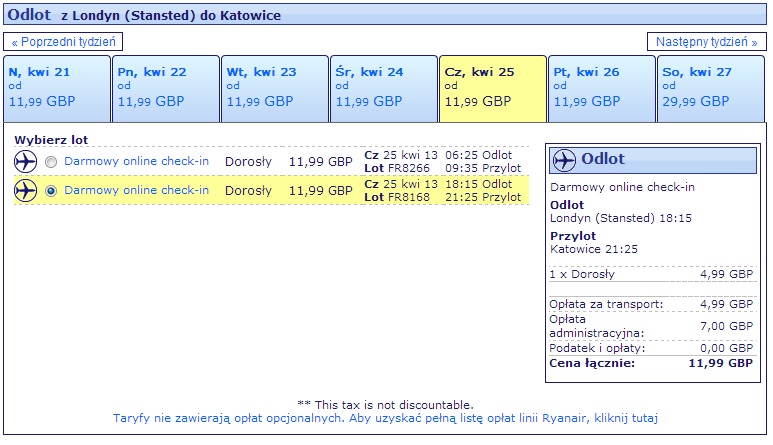Open the Darmowy online check-in link for FR8266
Image resolution: width=773 pixels, height=445 pixels.
coord(137,161)
